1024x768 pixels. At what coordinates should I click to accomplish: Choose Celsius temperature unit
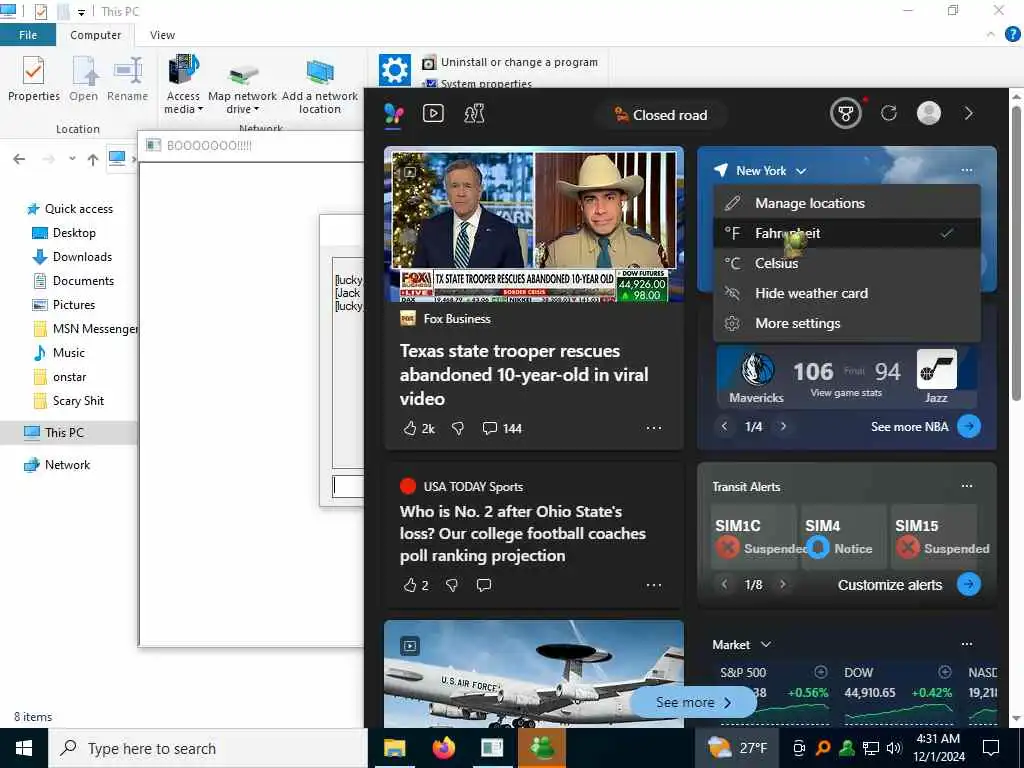[x=847, y=263]
